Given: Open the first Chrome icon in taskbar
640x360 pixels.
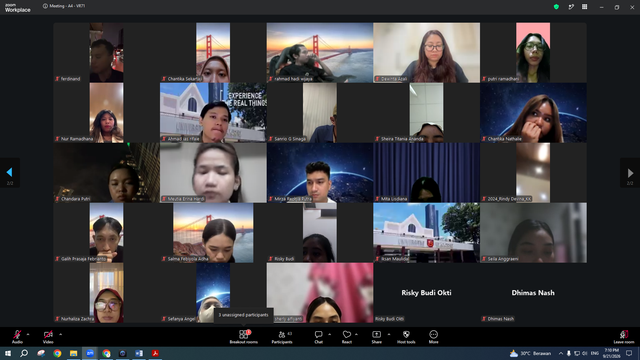Looking at the screenshot, I should 57,353.
